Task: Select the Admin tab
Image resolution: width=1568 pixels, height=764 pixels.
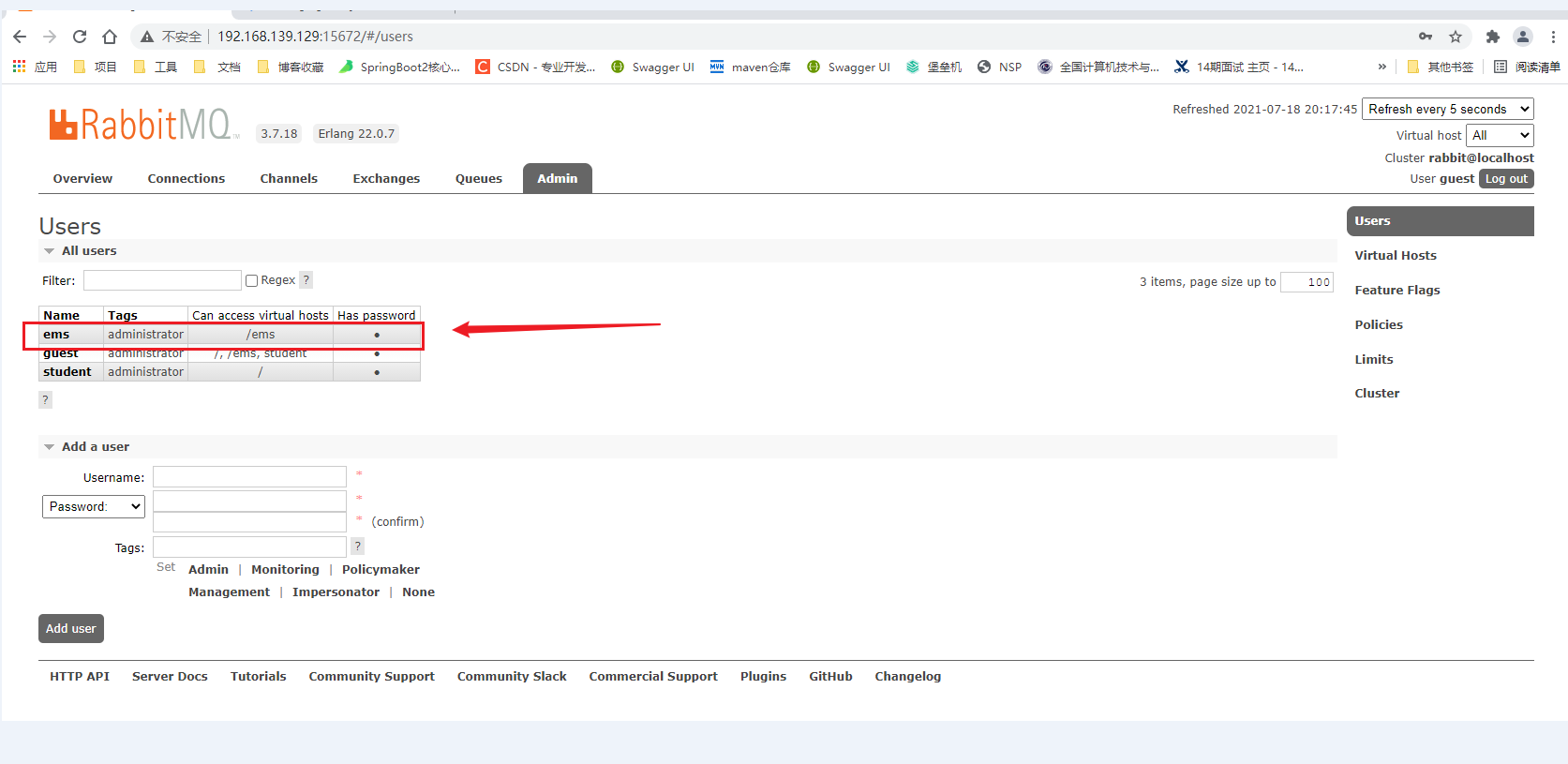Action: coord(558,178)
